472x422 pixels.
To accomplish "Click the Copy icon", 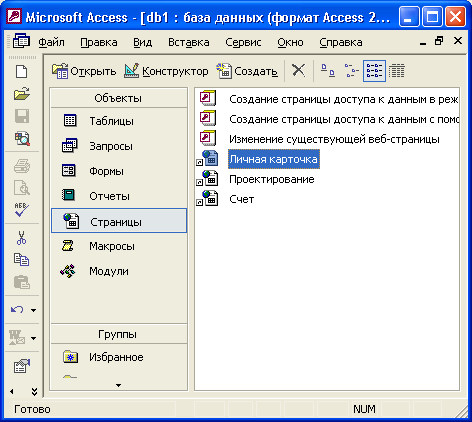I will 22,260.
